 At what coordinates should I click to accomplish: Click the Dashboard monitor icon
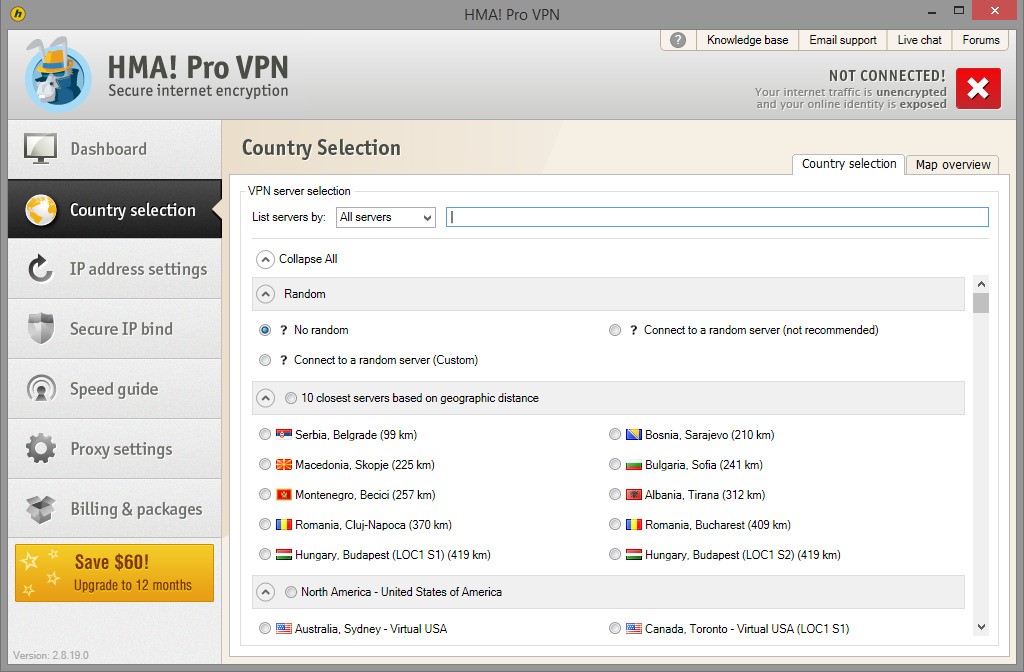point(40,149)
